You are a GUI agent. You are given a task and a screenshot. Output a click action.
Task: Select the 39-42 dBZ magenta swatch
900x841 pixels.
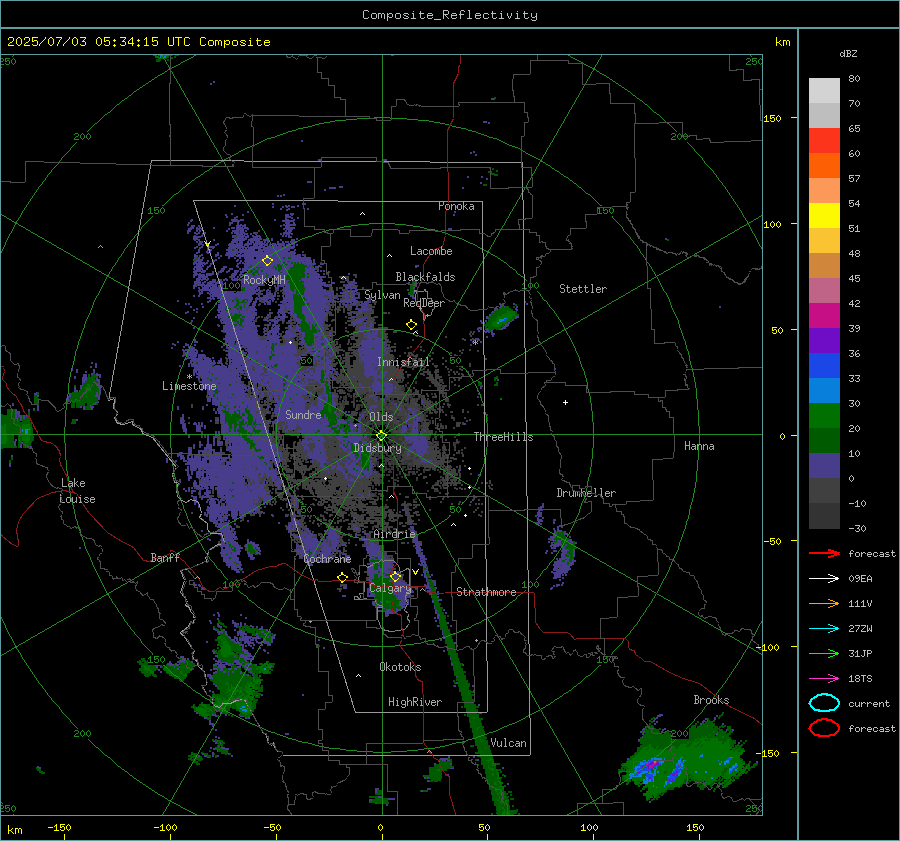coord(824,316)
